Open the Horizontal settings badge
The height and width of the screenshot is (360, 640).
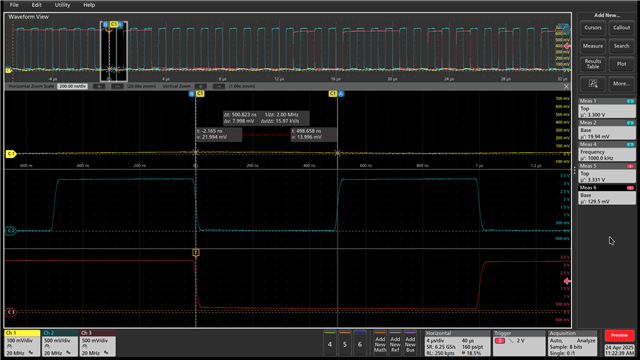[457, 343]
